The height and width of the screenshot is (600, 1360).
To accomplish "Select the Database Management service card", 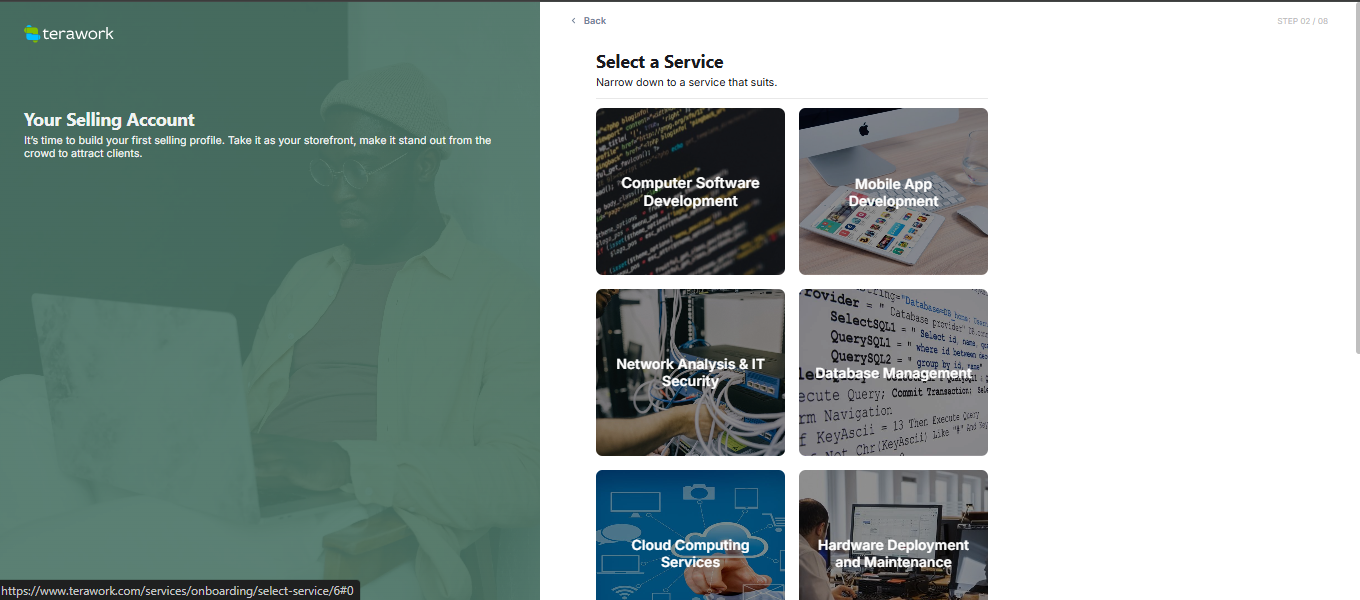I will click(893, 372).
